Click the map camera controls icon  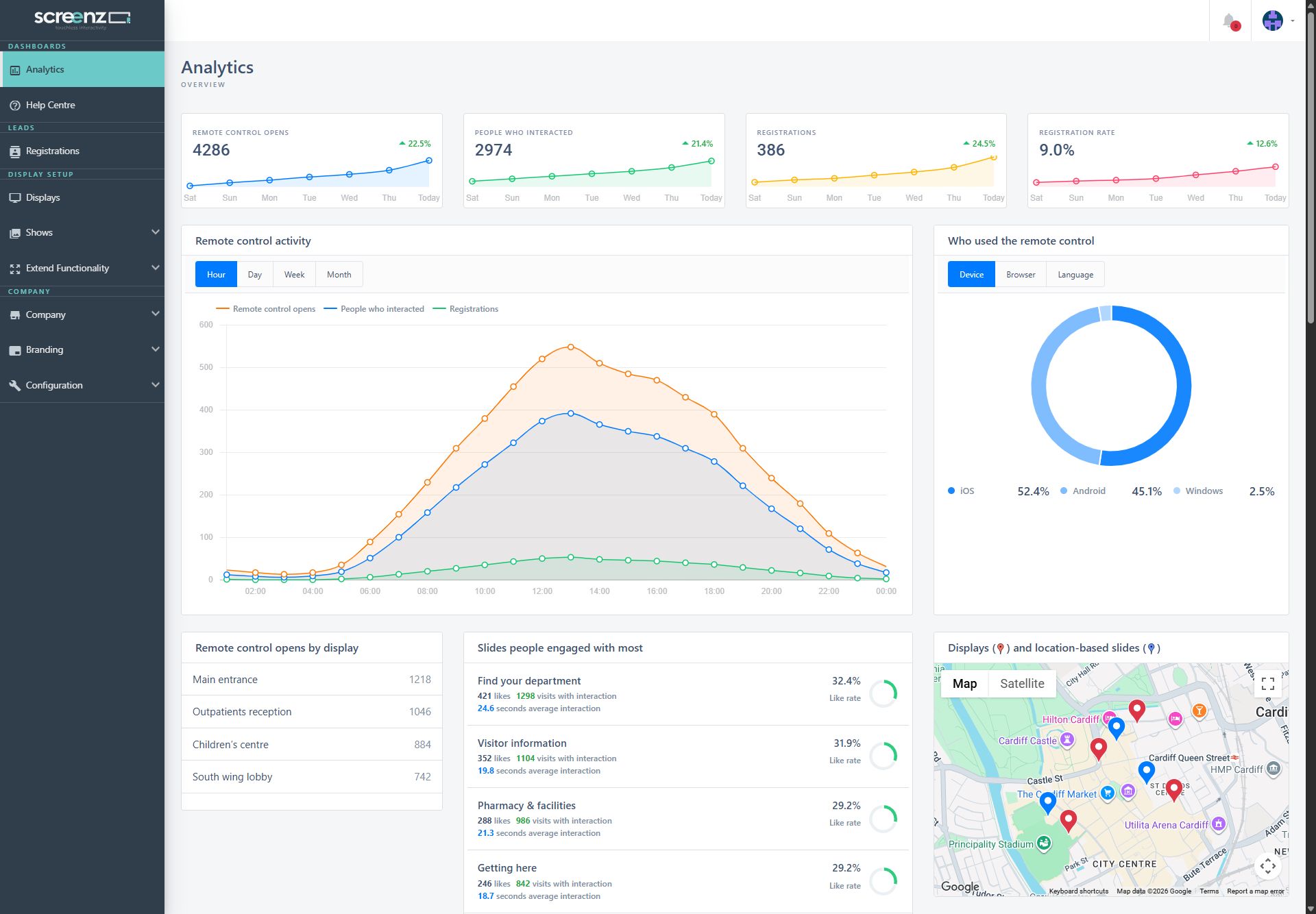[x=1268, y=866]
